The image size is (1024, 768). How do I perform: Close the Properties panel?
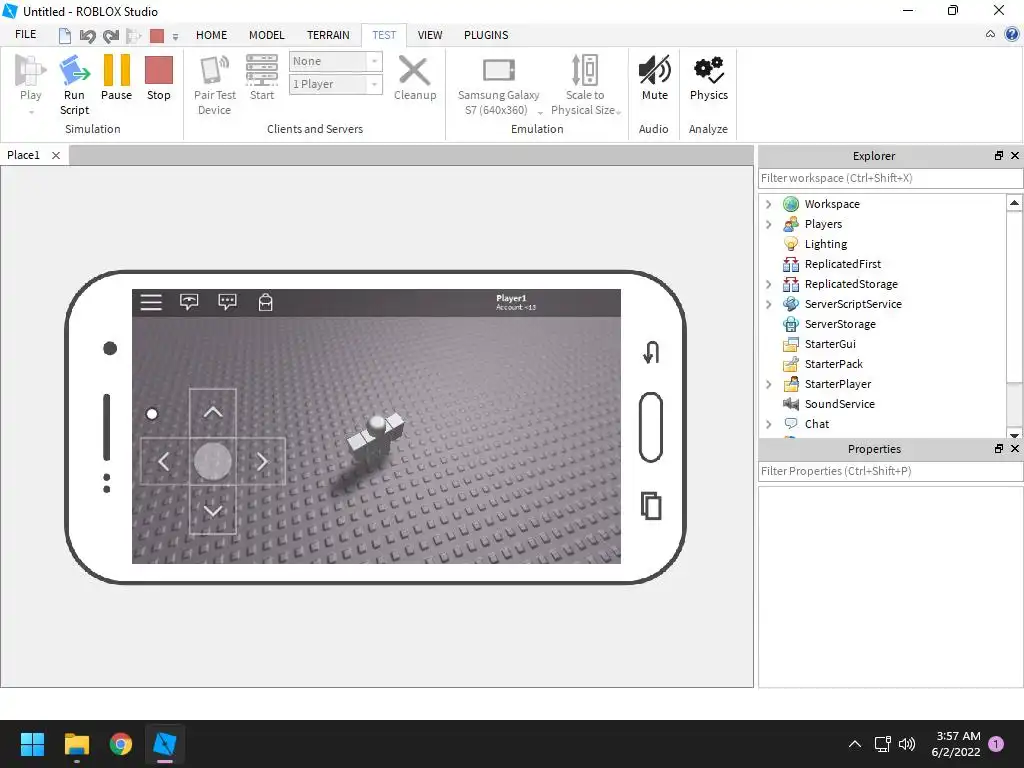click(x=1015, y=449)
